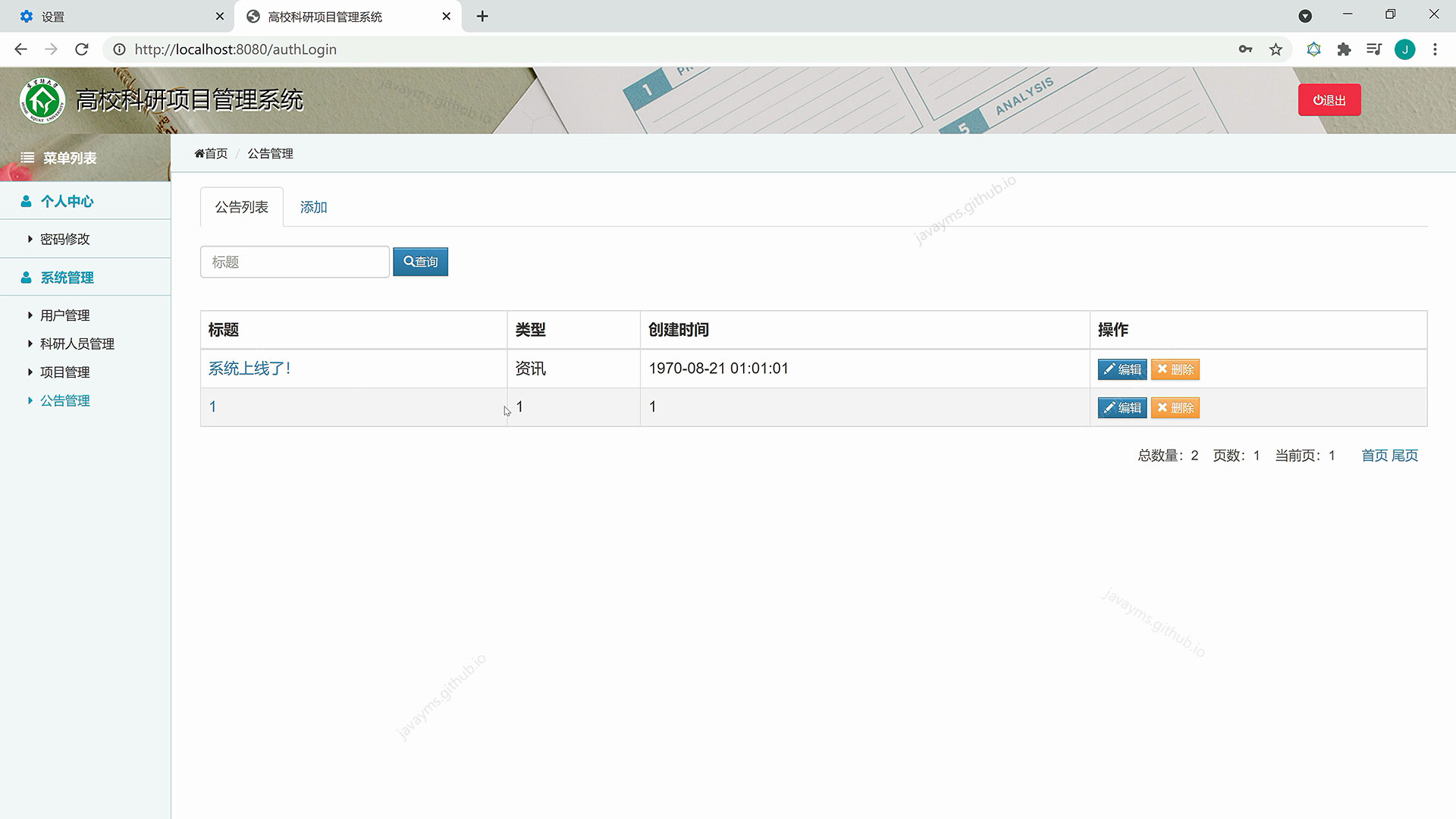Image resolution: width=1456 pixels, height=819 pixels.
Task: Switch to the 添加 tab
Action: (x=312, y=206)
